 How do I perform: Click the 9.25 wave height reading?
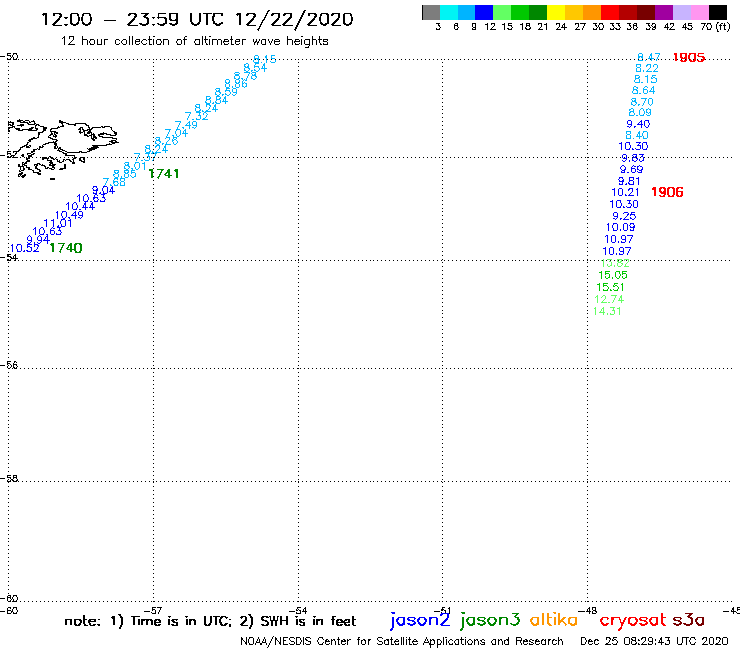pyautogui.click(x=624, y=216)
